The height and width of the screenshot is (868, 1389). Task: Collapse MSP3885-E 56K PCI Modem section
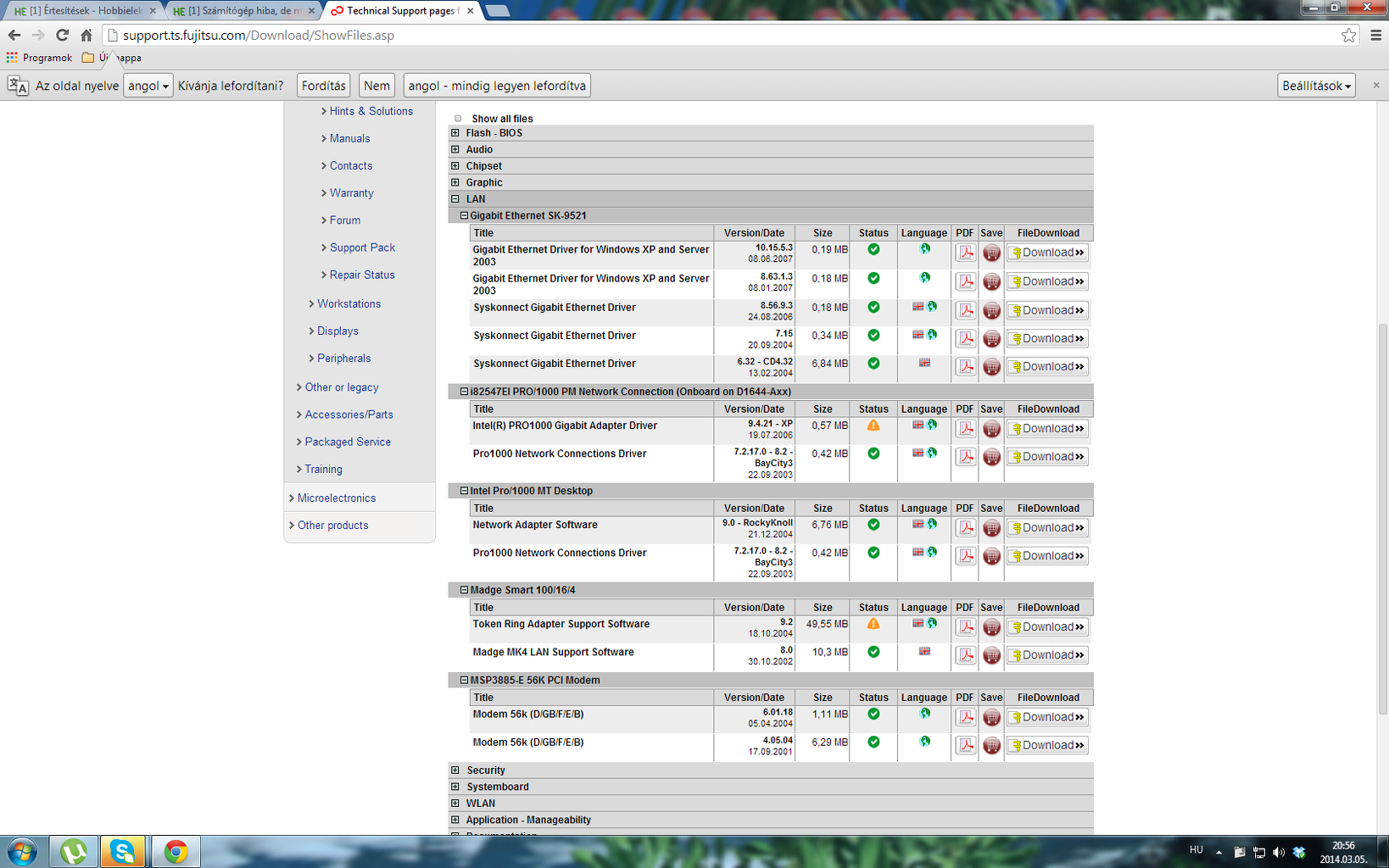click(464, 680)
